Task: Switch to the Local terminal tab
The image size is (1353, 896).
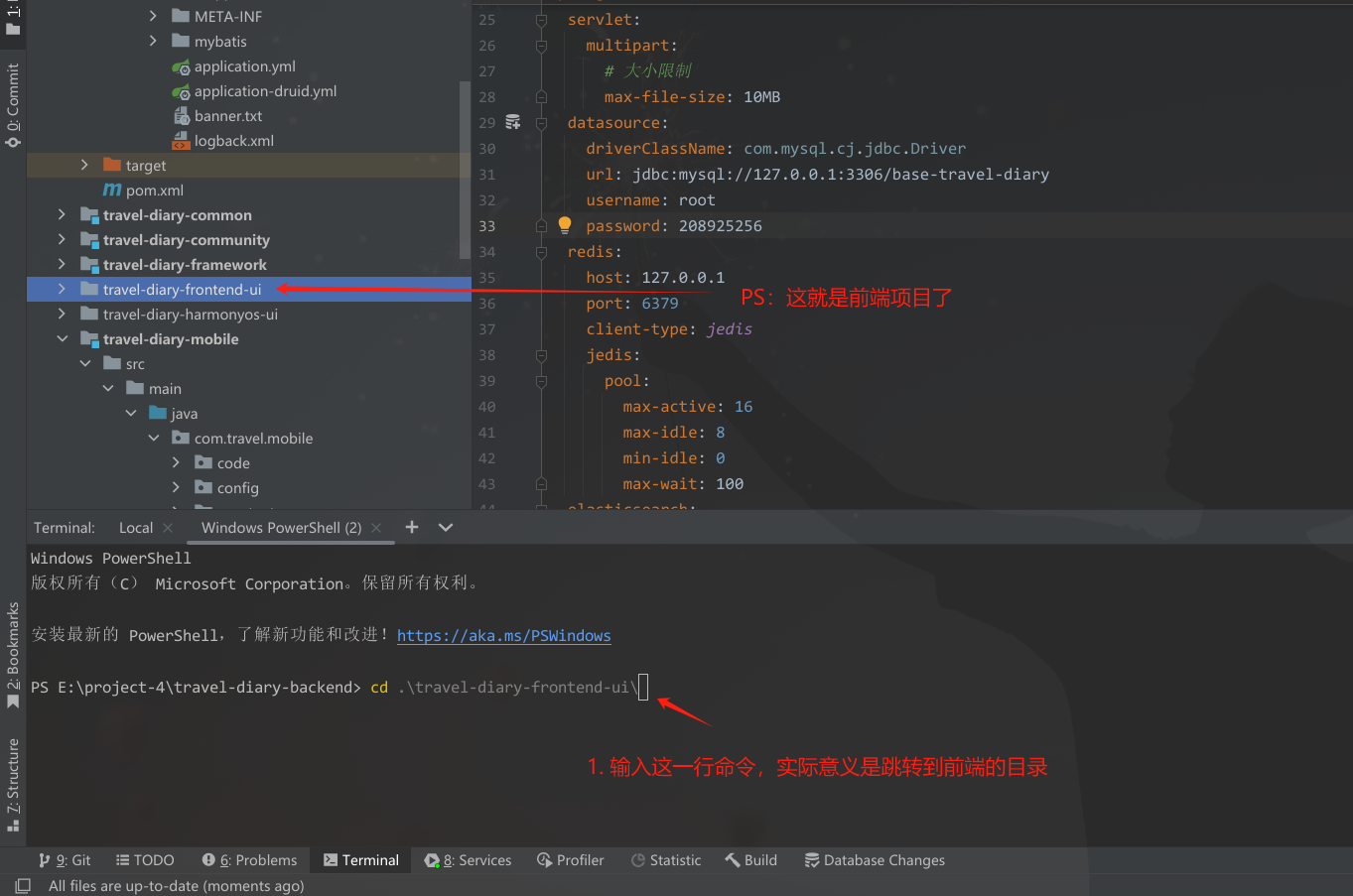Action: pos(136,528)
